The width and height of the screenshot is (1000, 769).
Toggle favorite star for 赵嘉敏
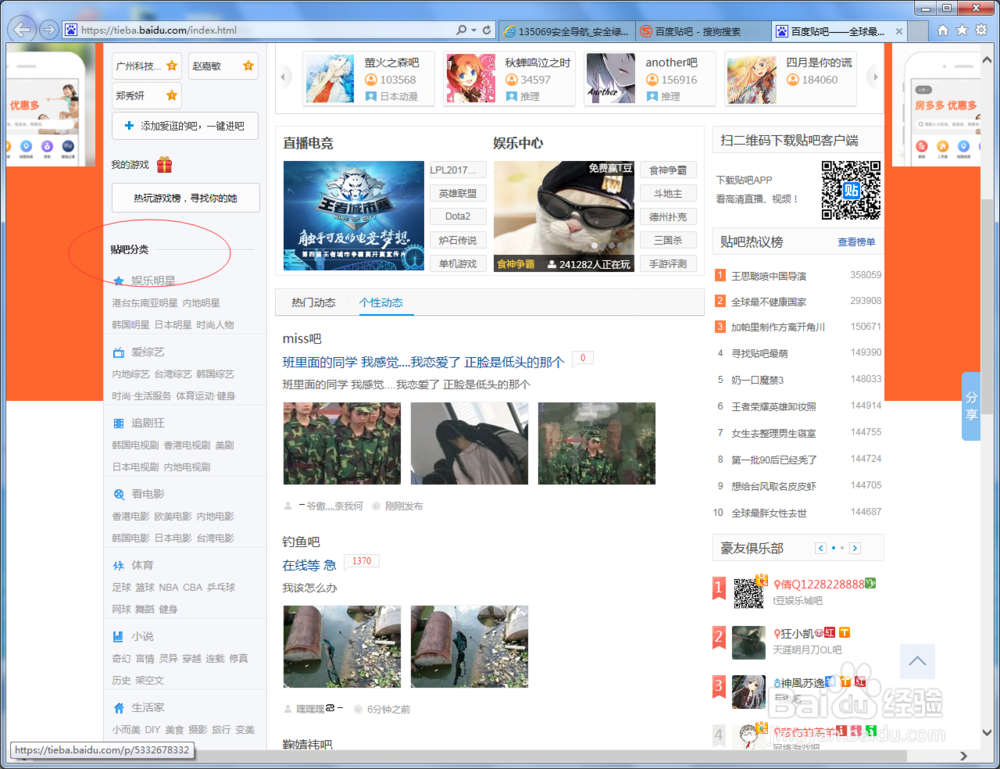pyautogui.click(x=248, y=66)
